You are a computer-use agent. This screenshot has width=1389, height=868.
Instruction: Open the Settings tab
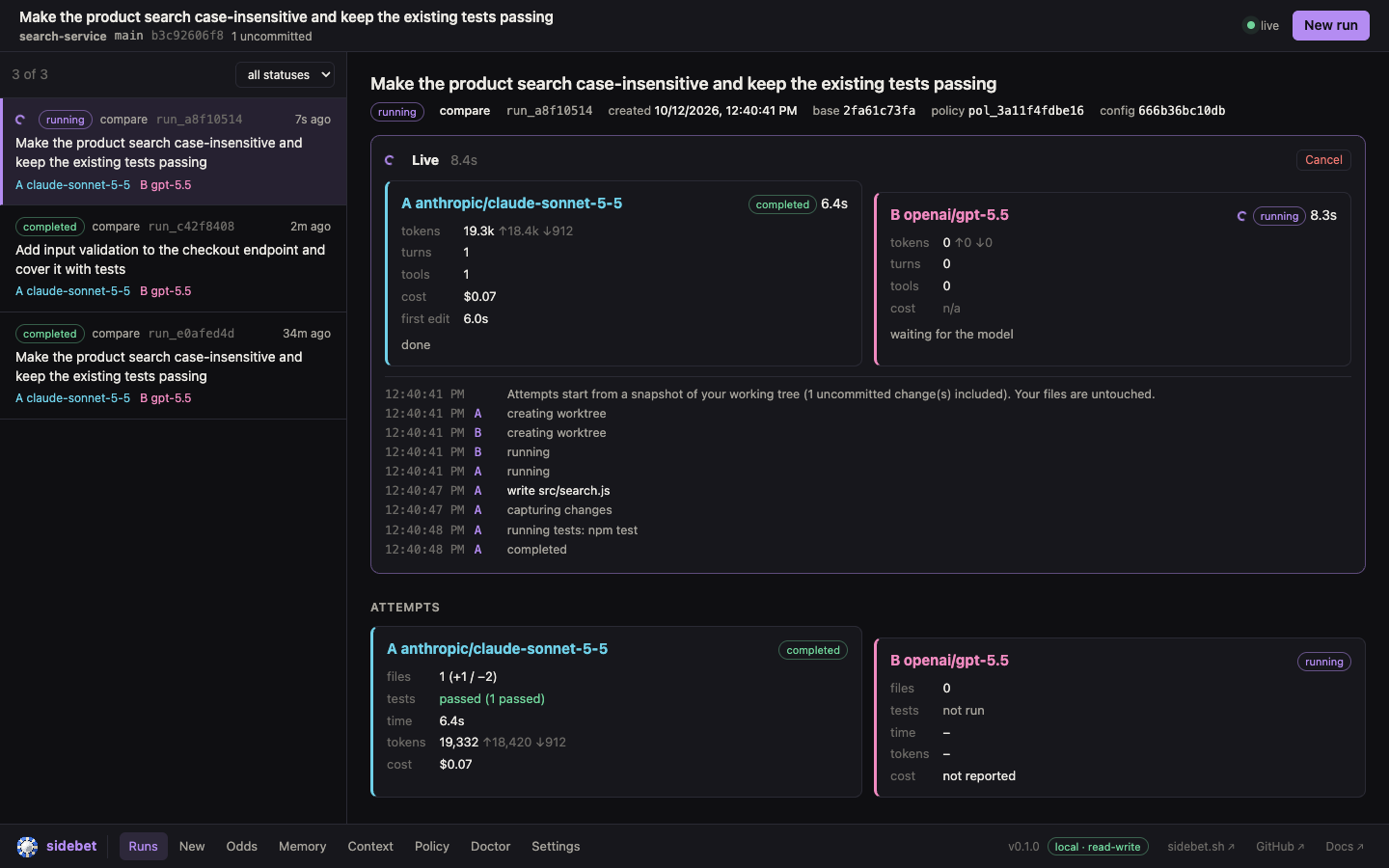pos(556,847)
